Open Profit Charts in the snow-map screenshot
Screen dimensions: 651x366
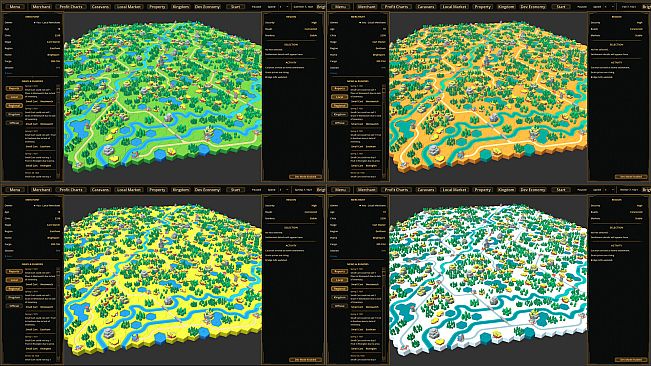point(396,190)
